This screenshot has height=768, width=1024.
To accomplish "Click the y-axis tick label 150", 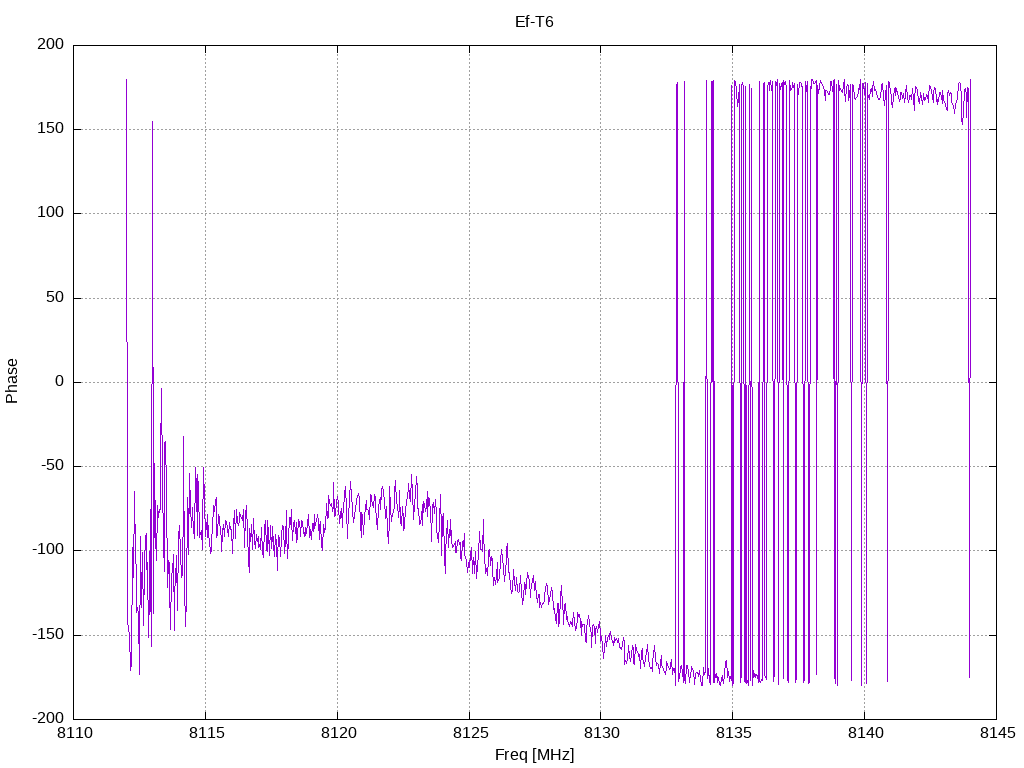I will [x=51, y=129].
